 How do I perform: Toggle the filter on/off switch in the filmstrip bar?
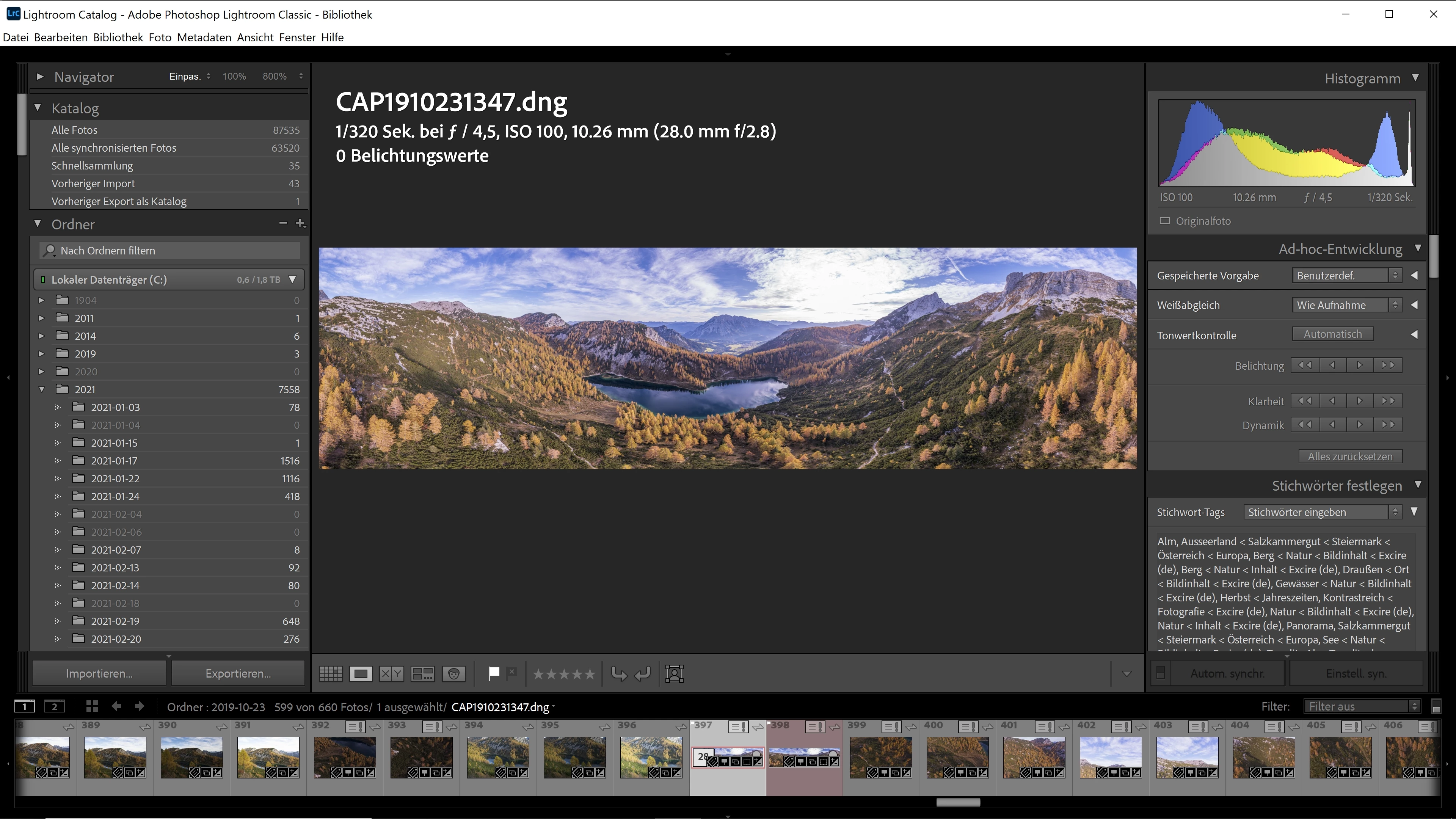[1436, 706]
